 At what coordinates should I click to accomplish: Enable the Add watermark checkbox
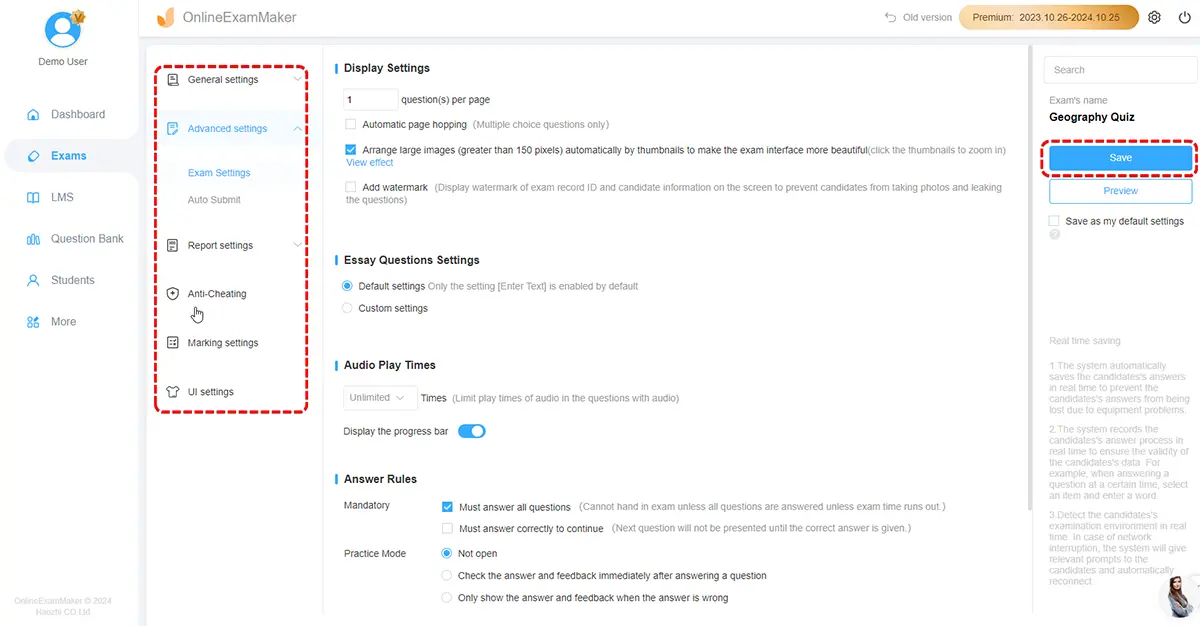pyautogui.click(x=351, y=187)
